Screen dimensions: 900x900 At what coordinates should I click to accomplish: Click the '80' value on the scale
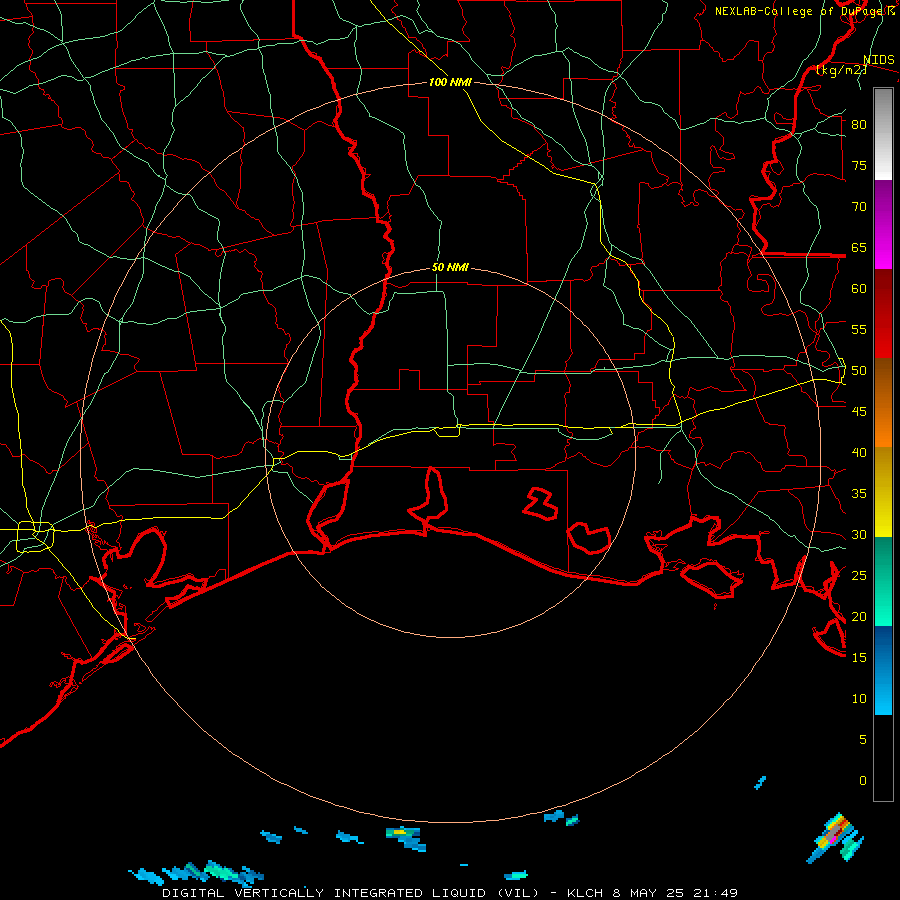pos(859,125)
